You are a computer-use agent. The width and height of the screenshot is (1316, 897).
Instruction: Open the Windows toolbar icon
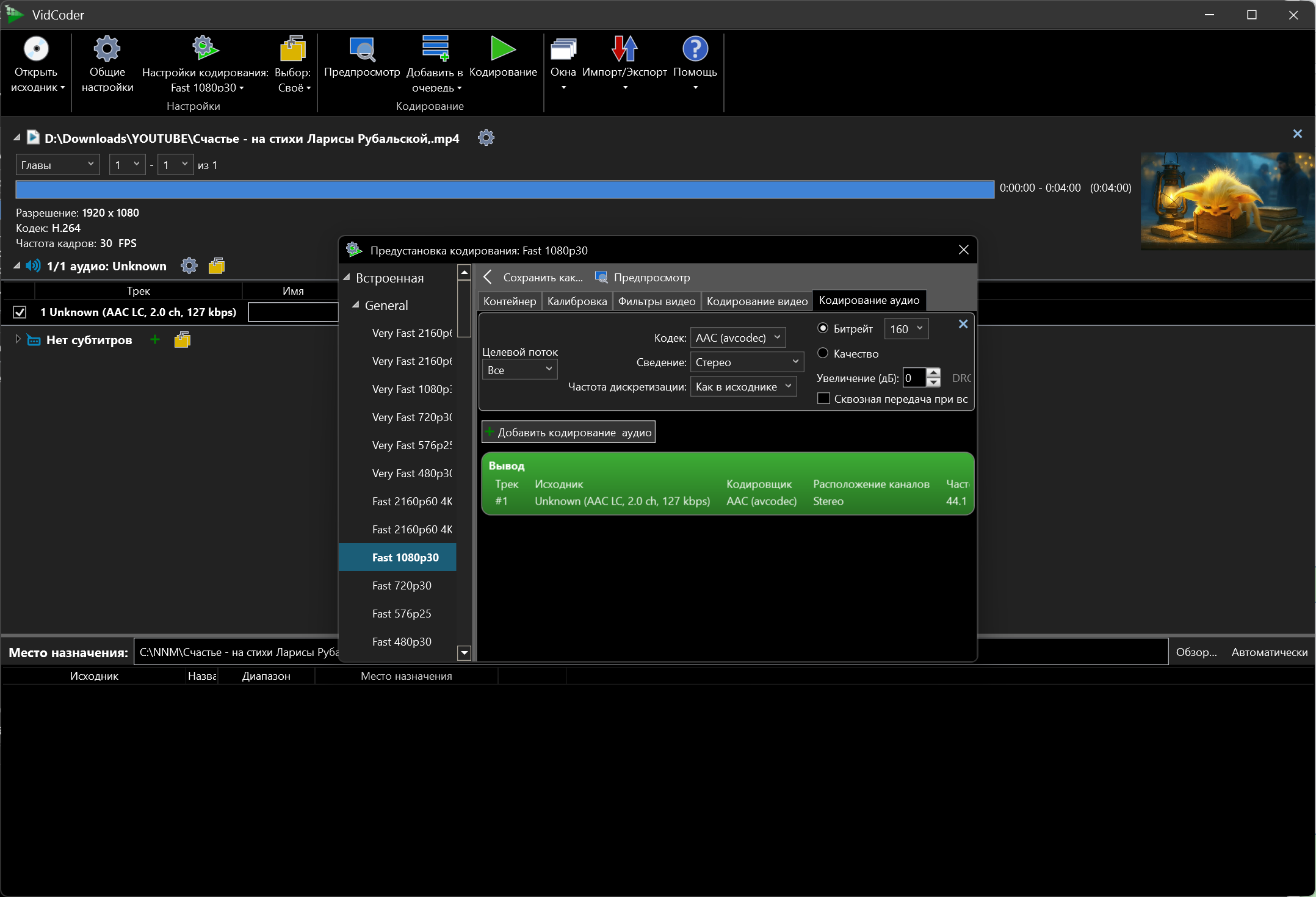(563, 49)
